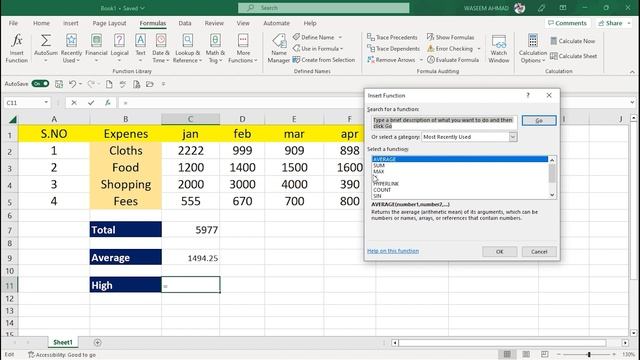
Task: Switch to the Insert tab
Action: 71,23
